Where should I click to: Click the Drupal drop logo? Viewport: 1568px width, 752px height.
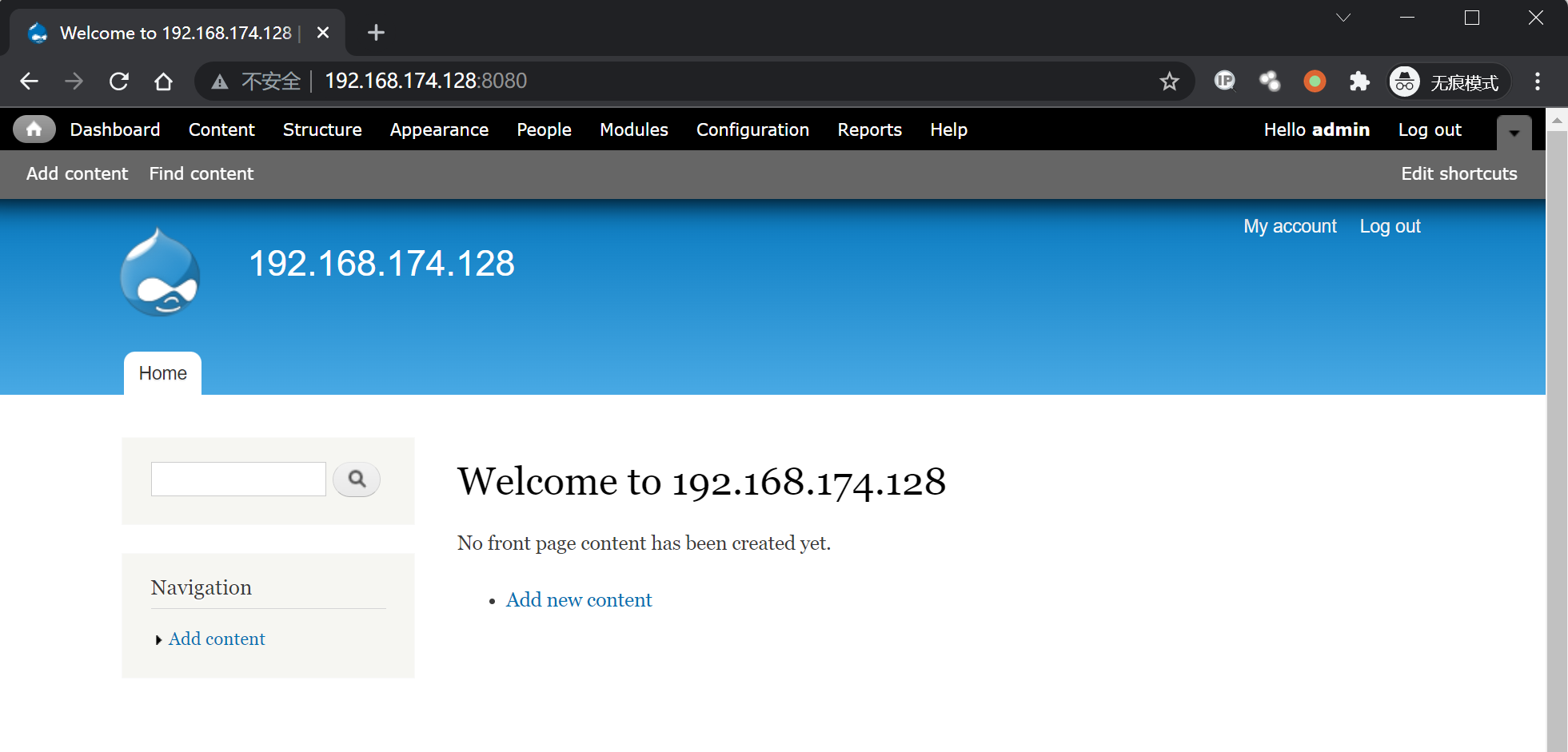[x=160, y=273]
